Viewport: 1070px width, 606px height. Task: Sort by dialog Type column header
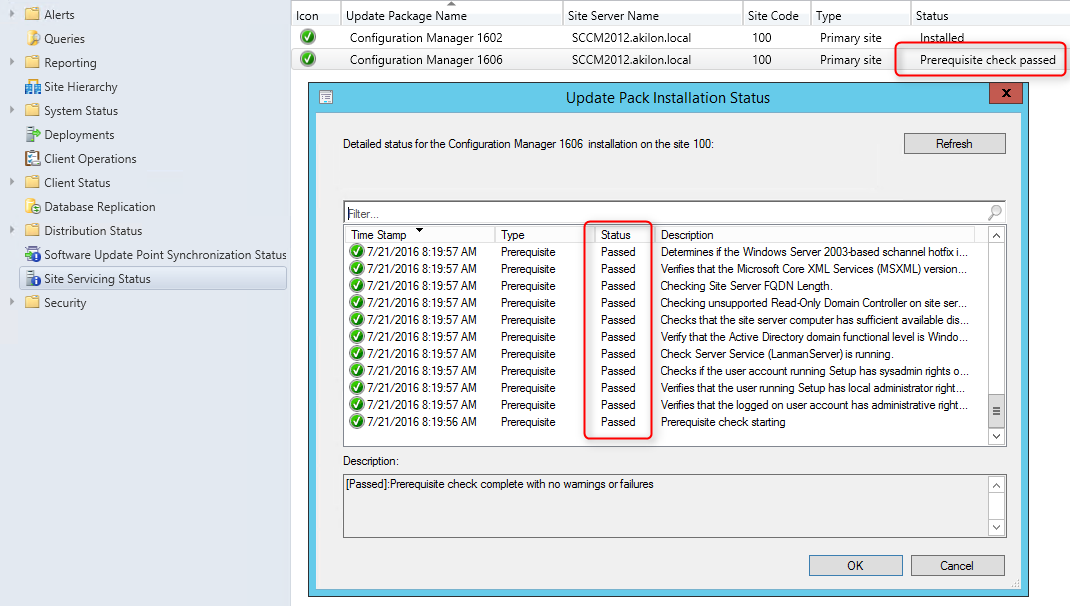point(544,235)
